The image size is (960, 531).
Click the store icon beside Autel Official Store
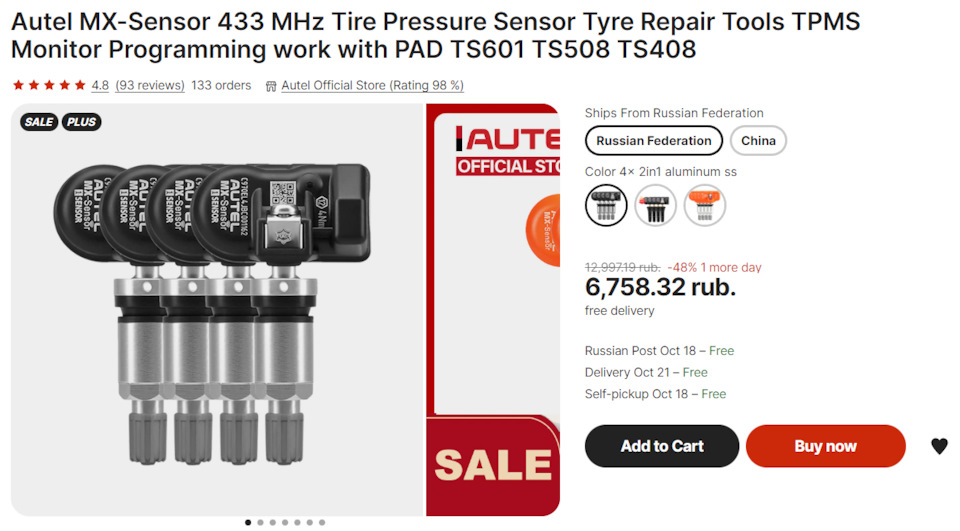click(271, 86)
